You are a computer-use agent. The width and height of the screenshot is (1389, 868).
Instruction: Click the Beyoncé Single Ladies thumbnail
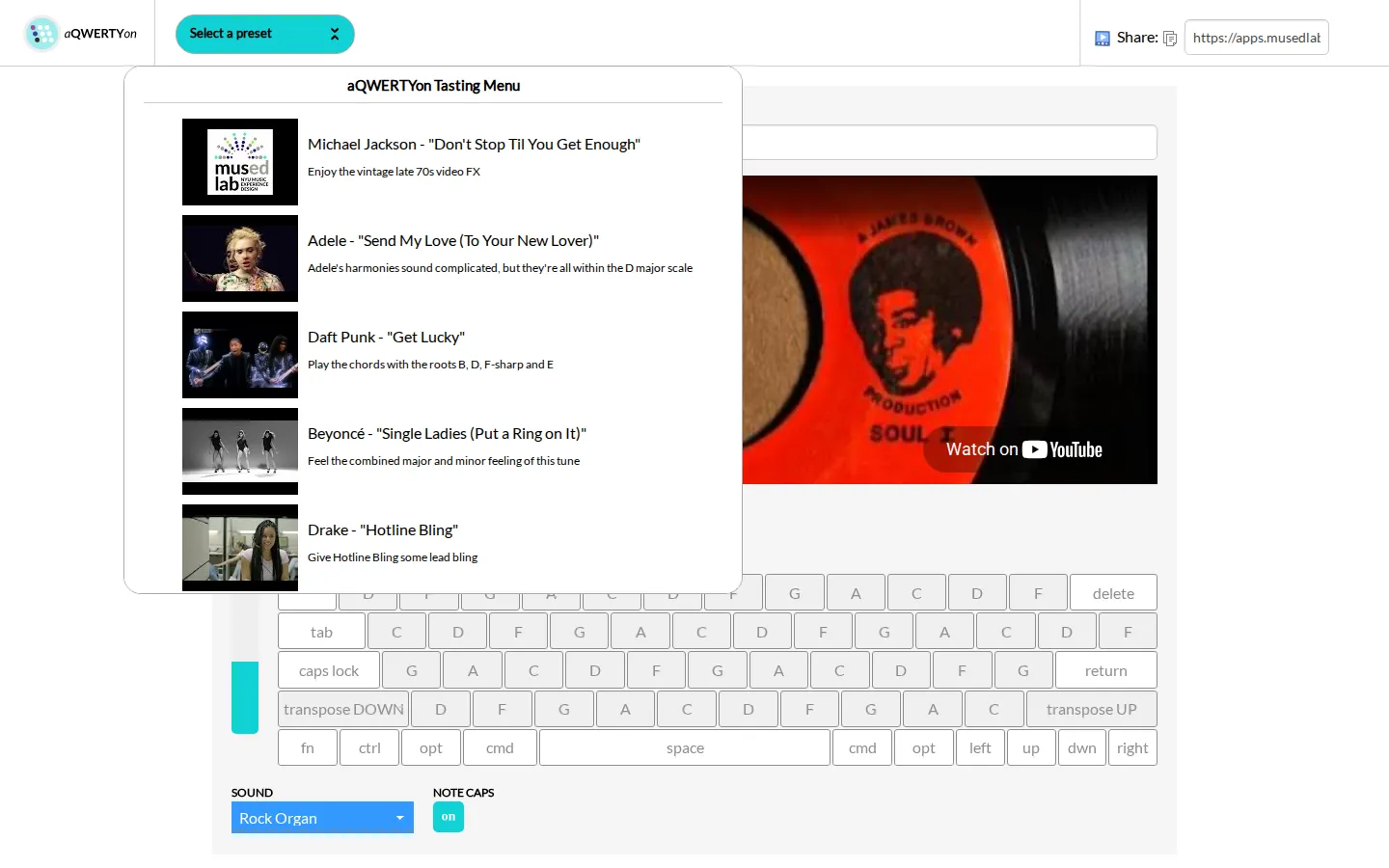click(240, 451)
